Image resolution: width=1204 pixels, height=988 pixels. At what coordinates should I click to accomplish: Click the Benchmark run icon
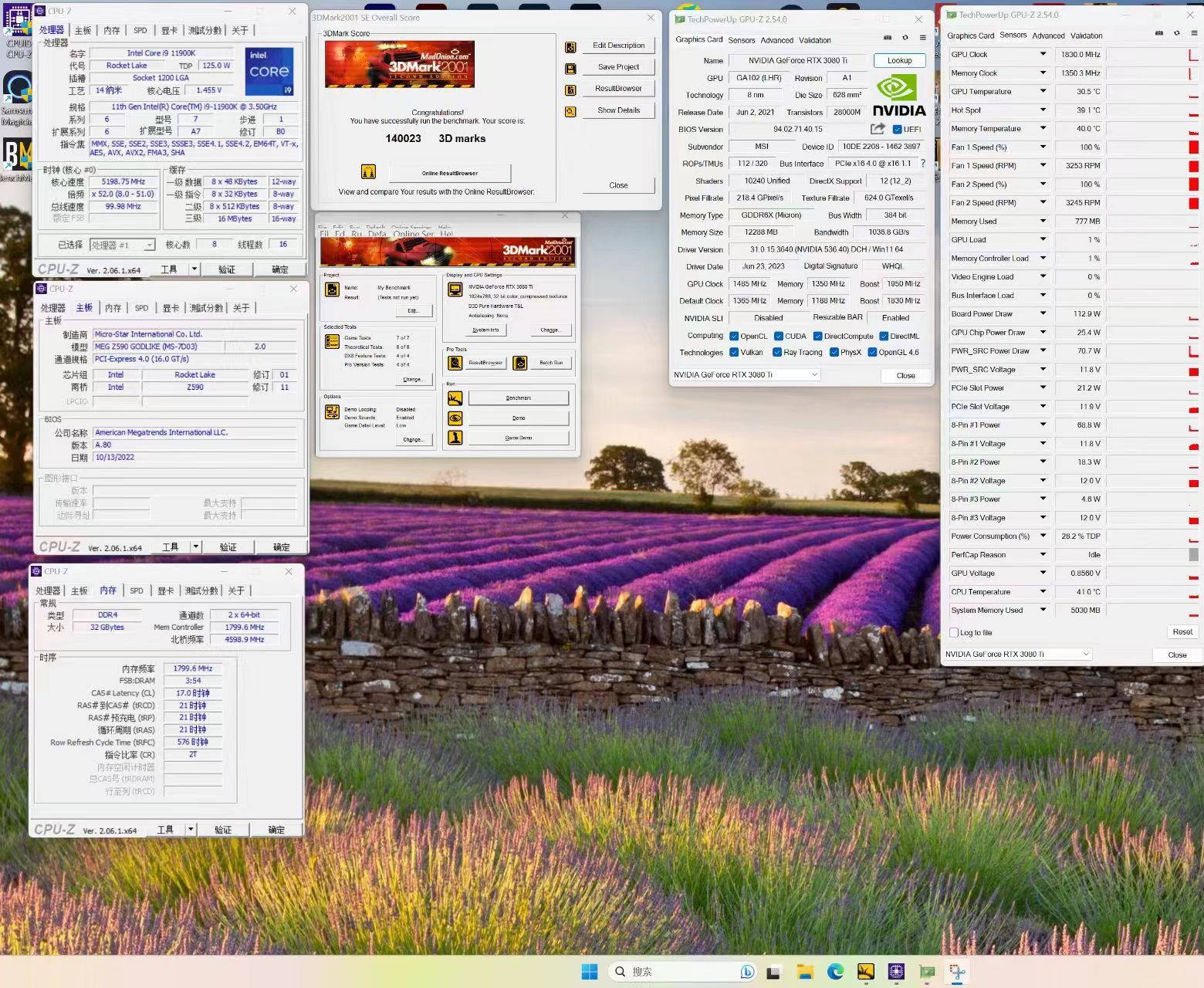(x=455, y=398)
